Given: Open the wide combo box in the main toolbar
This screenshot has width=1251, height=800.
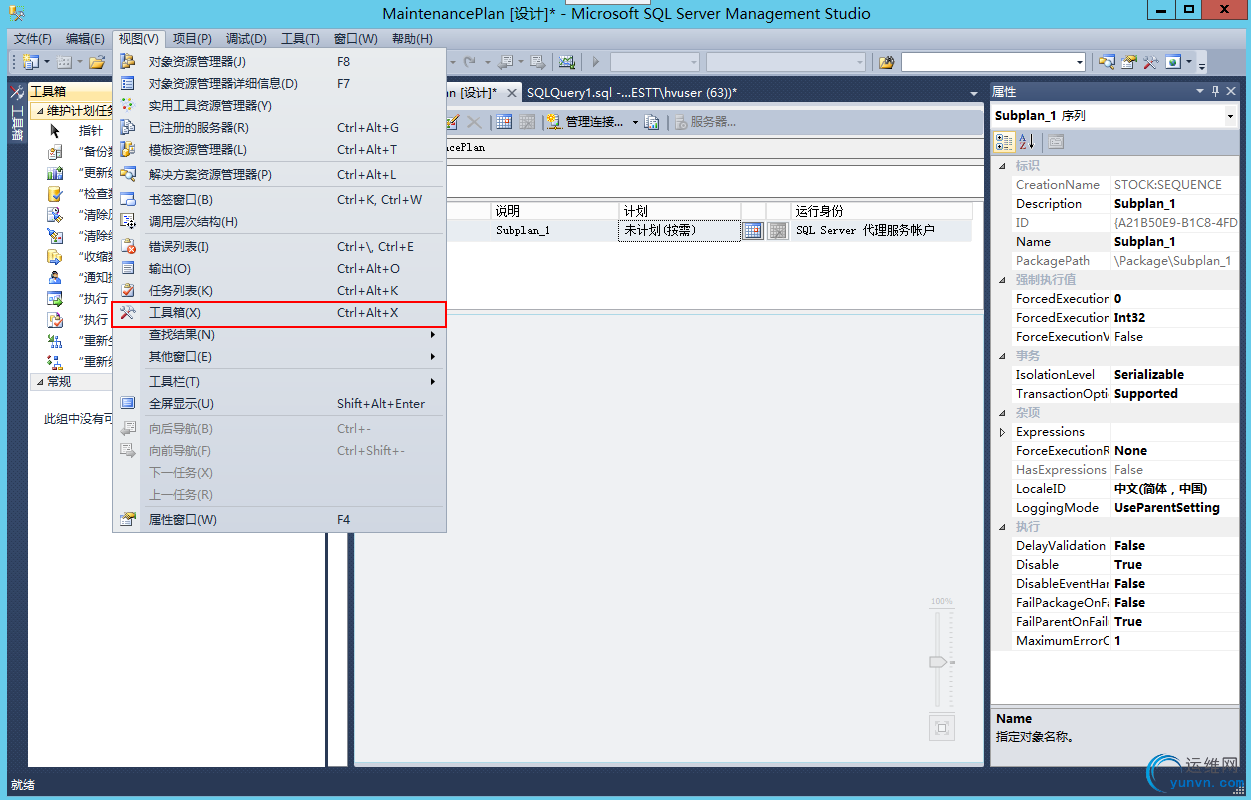Looking at the screenshot, I should [x=993, y=62].
